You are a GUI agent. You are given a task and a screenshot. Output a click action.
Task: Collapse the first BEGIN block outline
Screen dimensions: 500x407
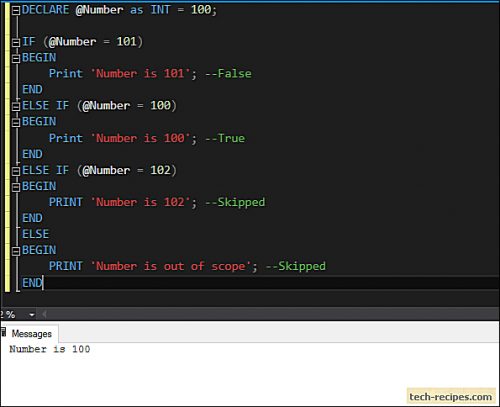point(16,59)
